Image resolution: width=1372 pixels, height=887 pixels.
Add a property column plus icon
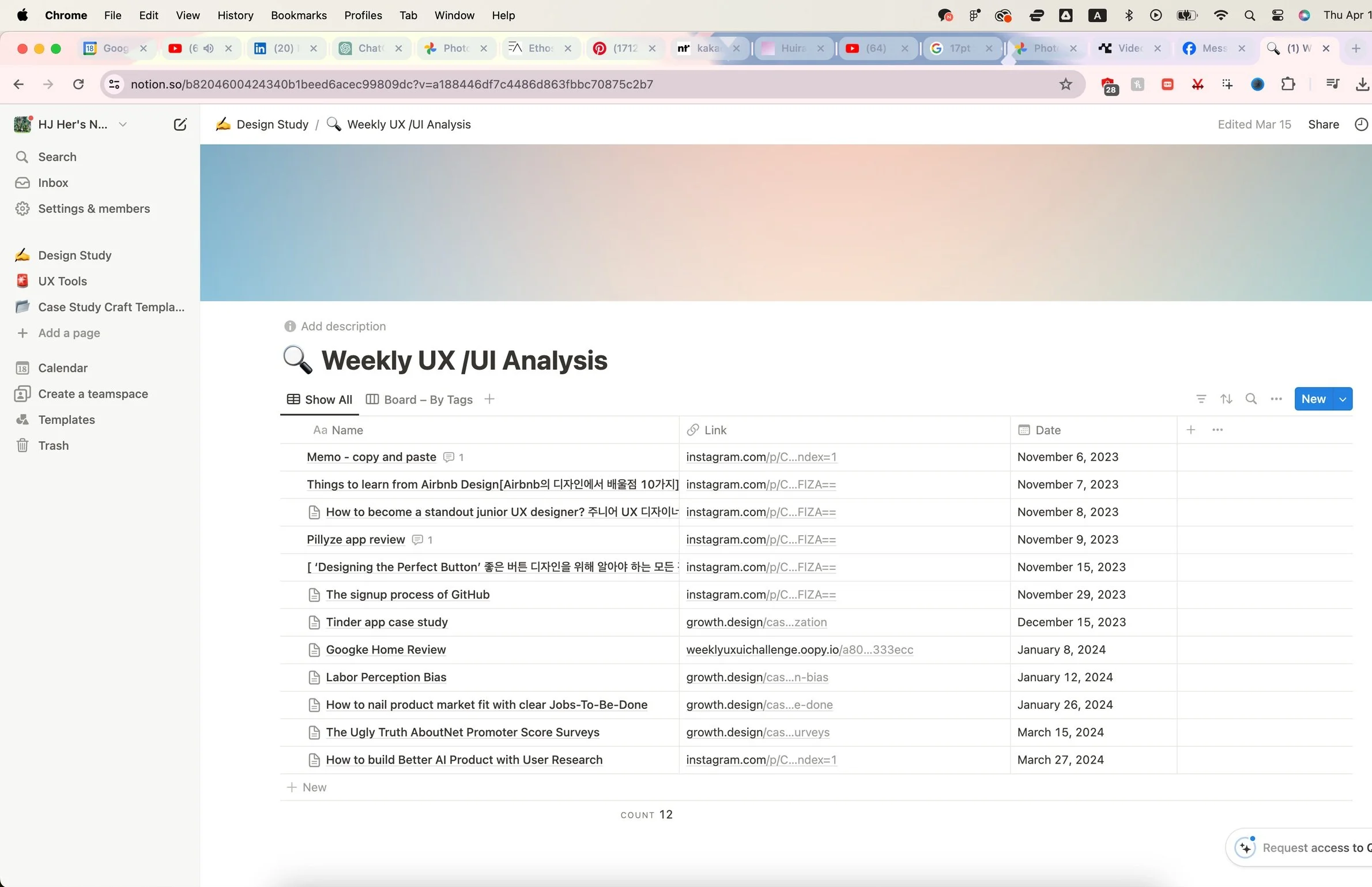[1191, 430]
